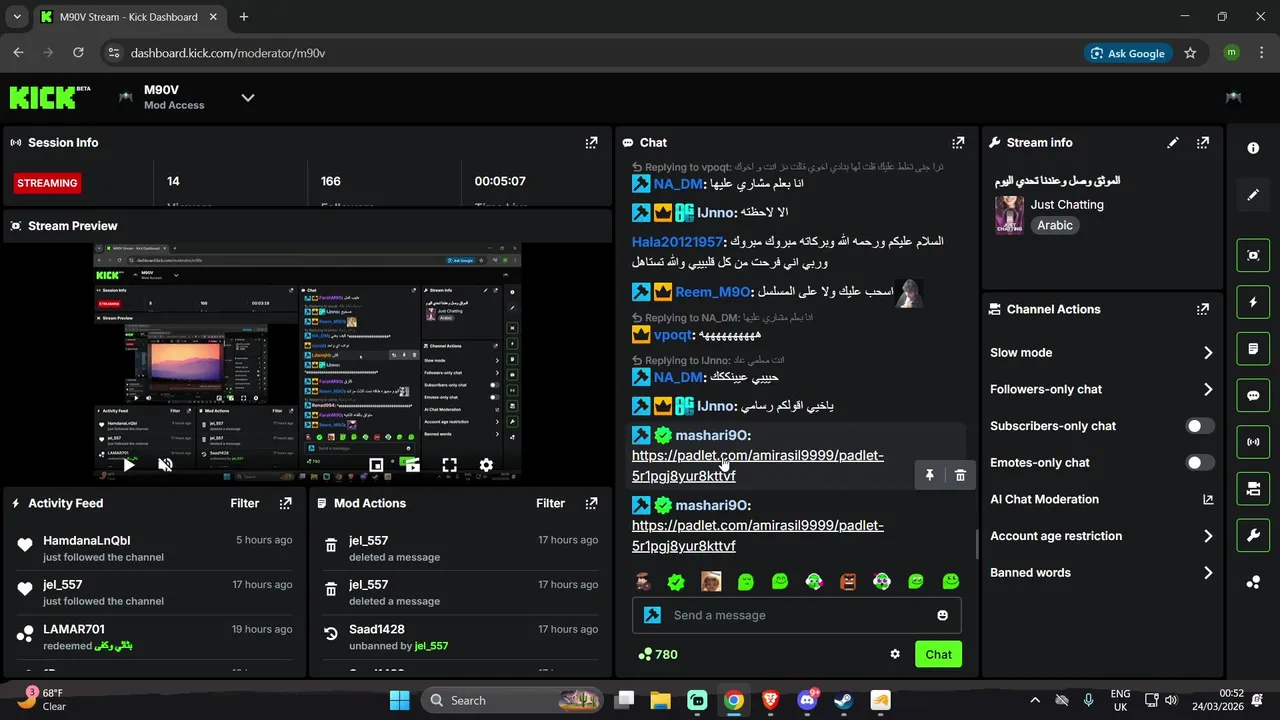
Task: Click the stream preview thumbnail
Action: (x=307, y=362)
